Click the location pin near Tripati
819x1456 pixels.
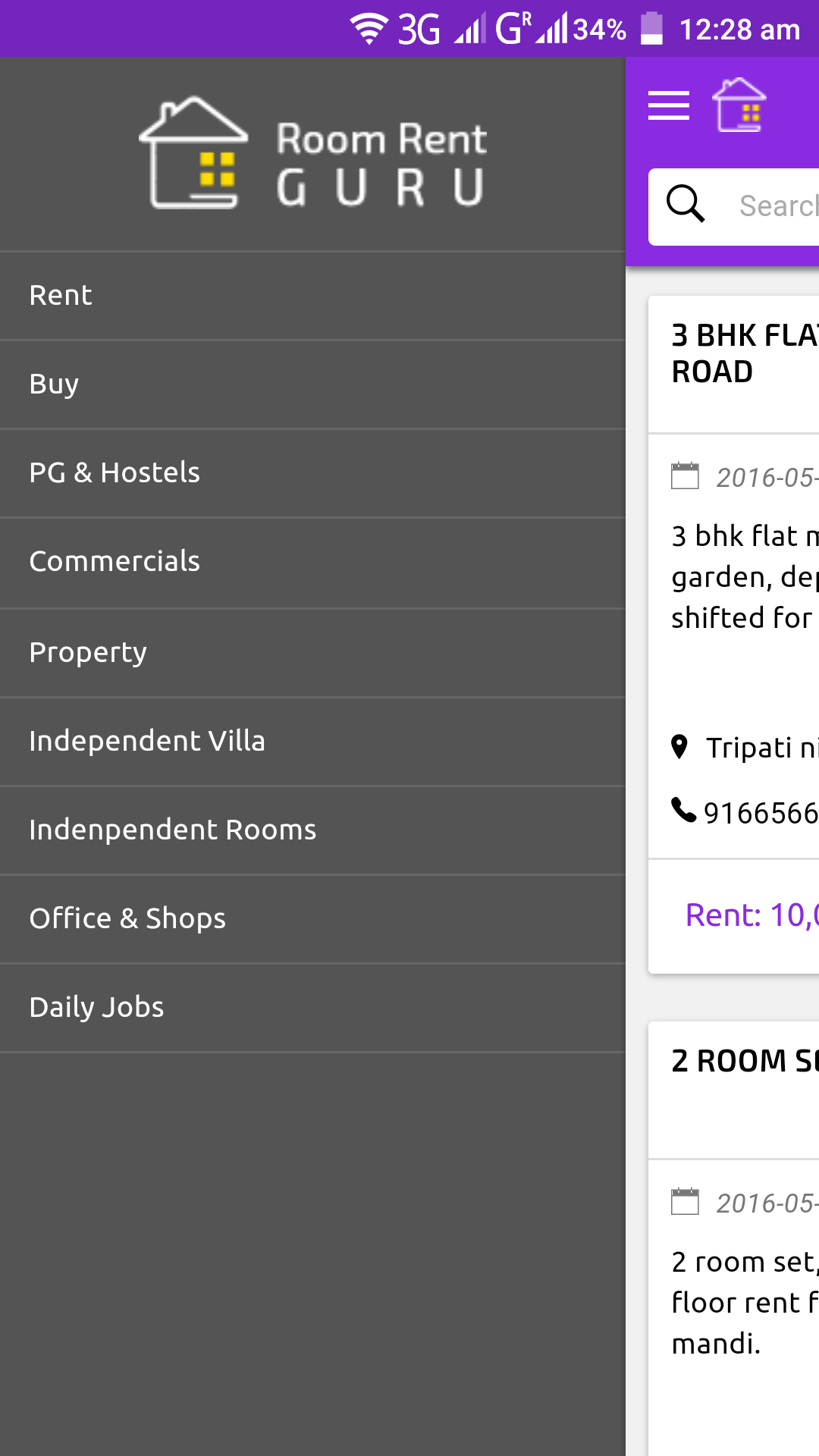tap(679, 747)
